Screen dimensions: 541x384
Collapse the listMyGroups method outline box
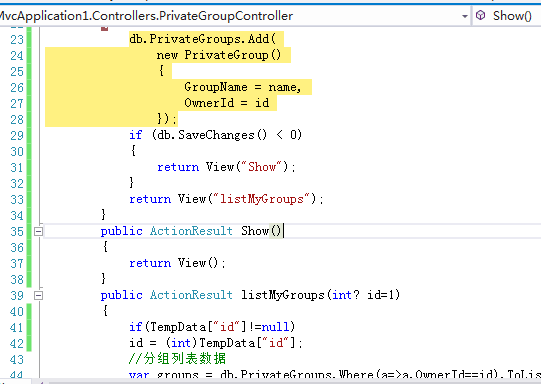pyautogui.click(x=38, y=295)
